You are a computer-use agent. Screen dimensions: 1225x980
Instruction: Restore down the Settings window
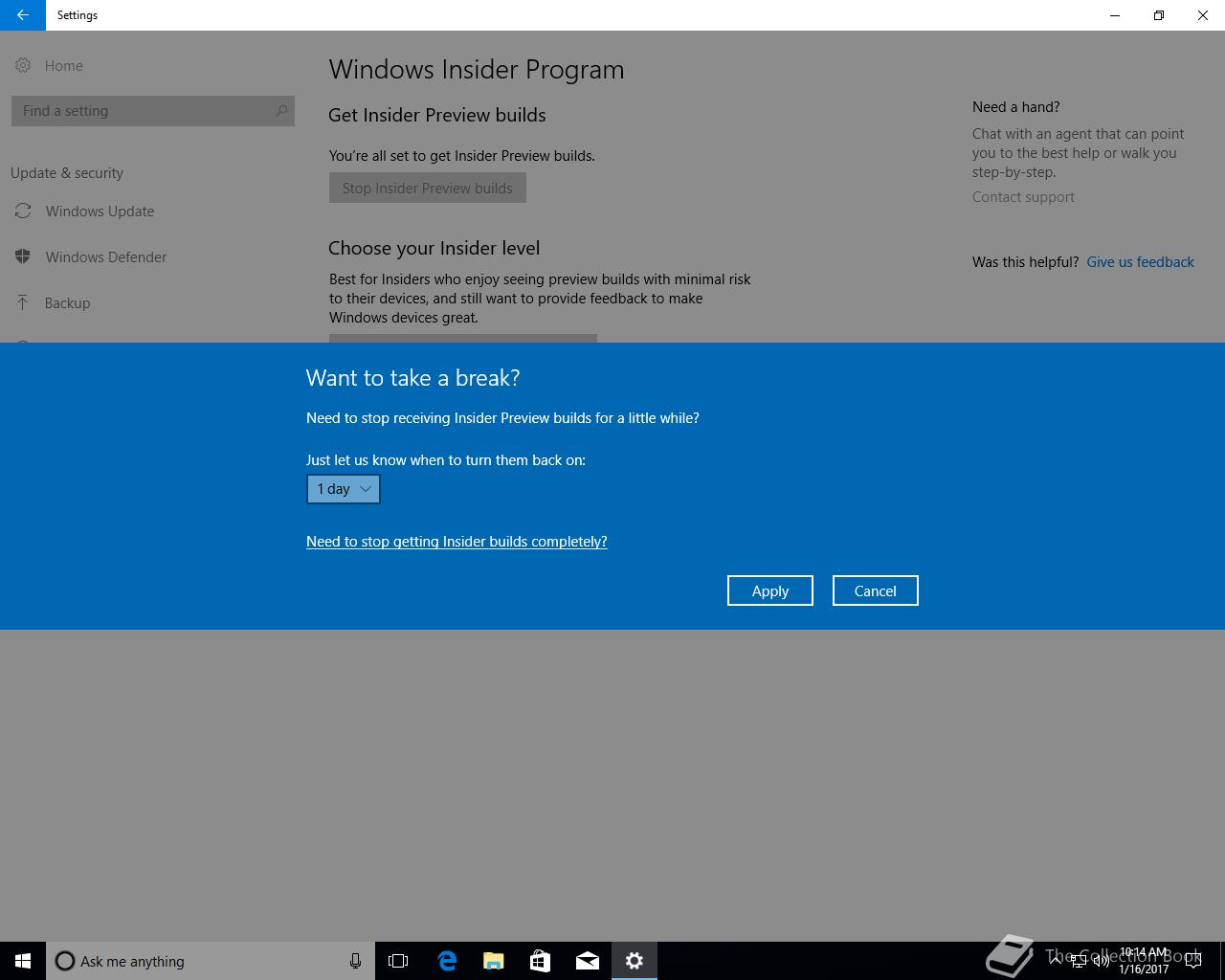1159,15
